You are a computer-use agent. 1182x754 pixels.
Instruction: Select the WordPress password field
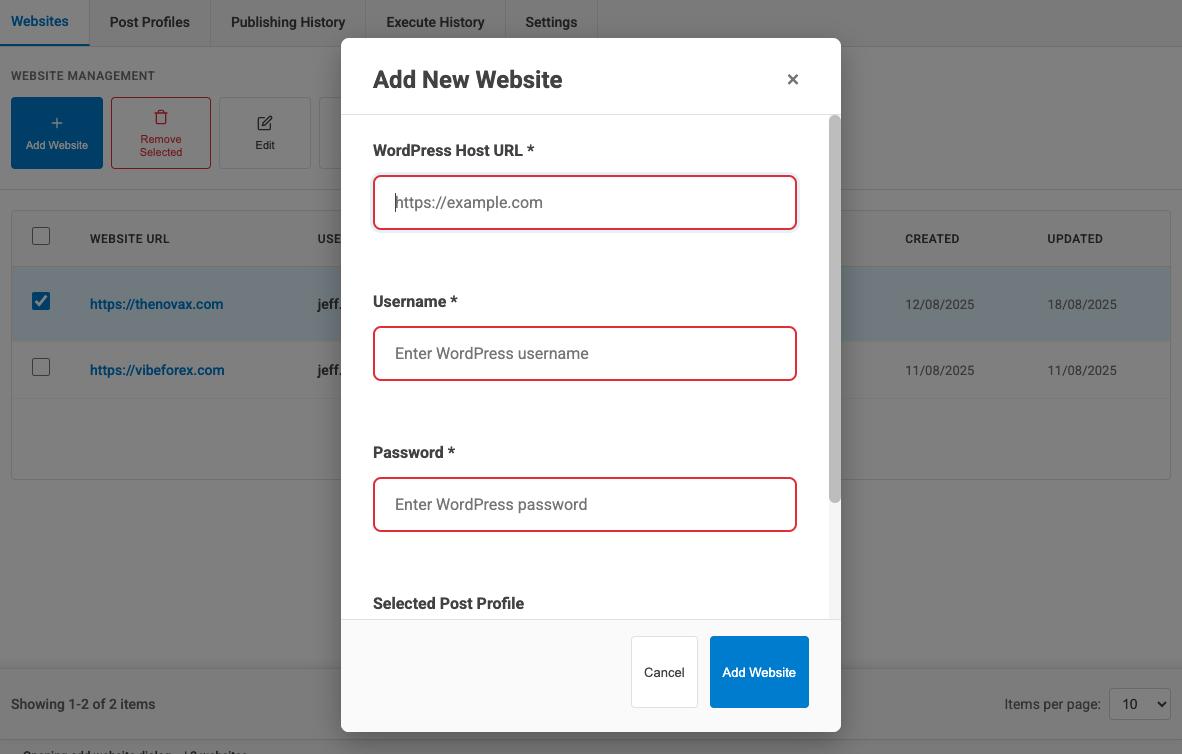click(x=584, y=504)
